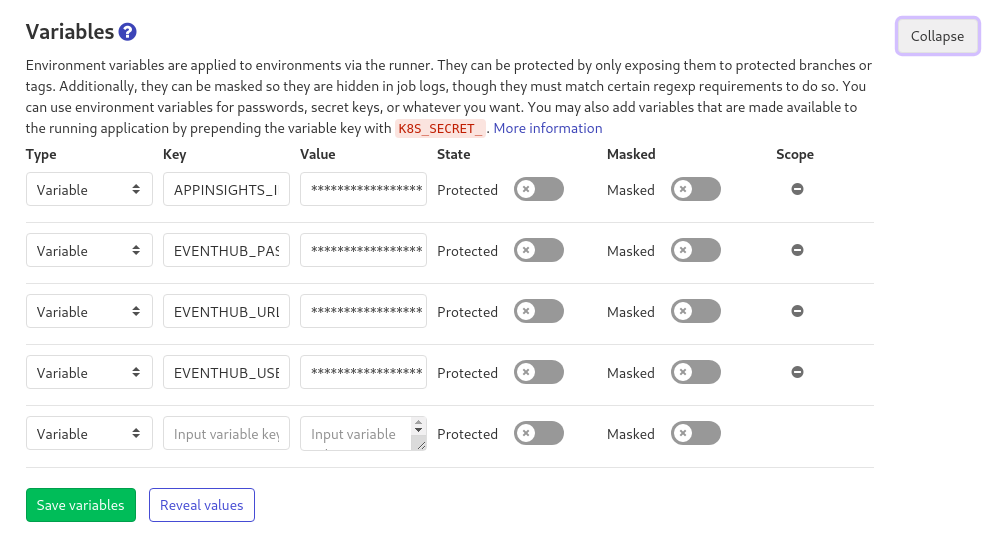
Task: Open Type dropdown for APPINSIGHTS variable
Action: 89,189
